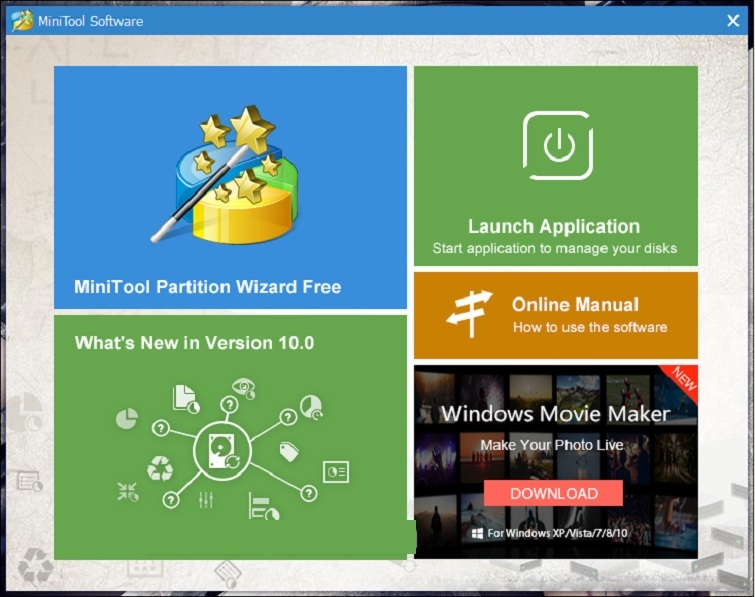The height and width of the screenshot is (597, 755).
Task: Click the eye icon in What's New
Action: point(243,387)
